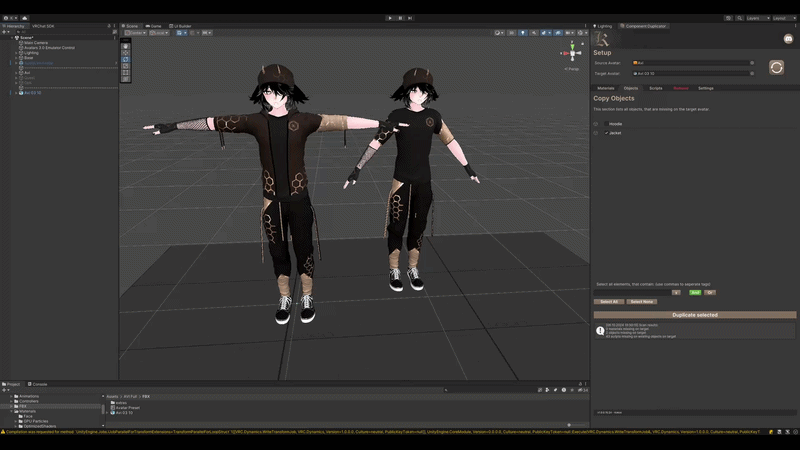This screenshot has width=800, height=450.
Task: Click the Duplicate selected button
Action: click(694, 315)
